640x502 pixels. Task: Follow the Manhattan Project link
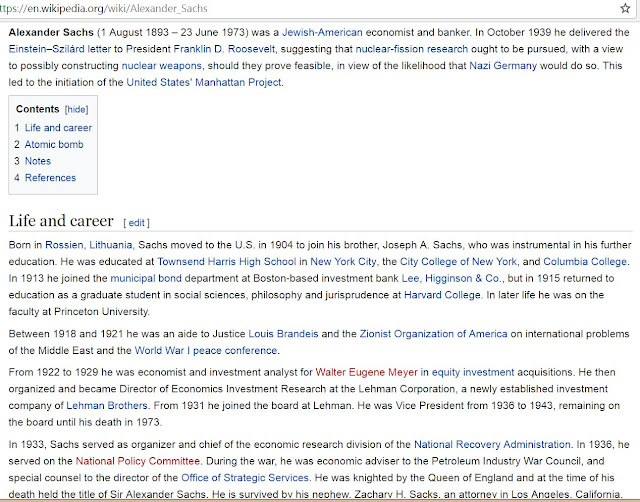[x=238, y=82]
